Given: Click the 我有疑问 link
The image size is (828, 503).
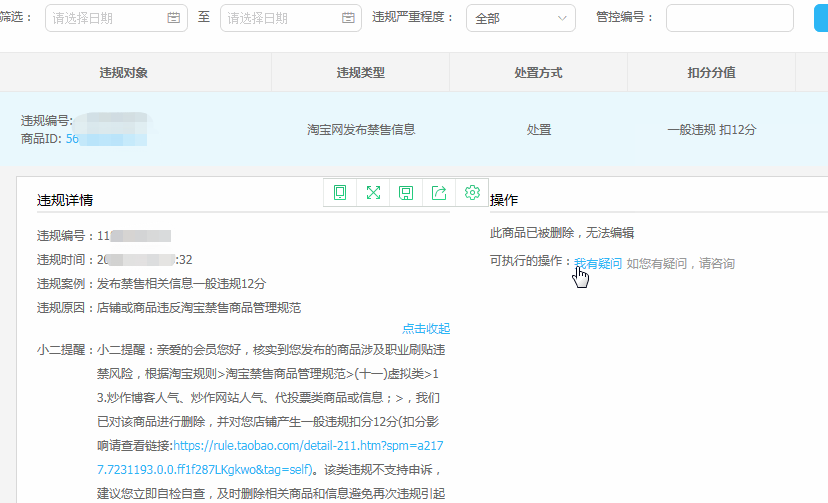Looking at the screenshot, I should point(598,263).
